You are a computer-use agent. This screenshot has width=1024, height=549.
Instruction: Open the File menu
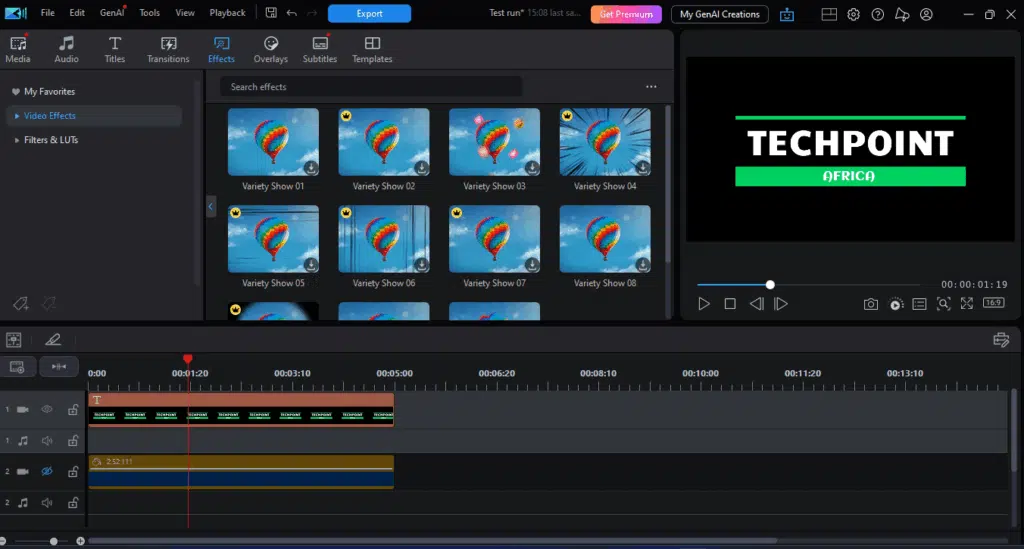click(48, 13)
